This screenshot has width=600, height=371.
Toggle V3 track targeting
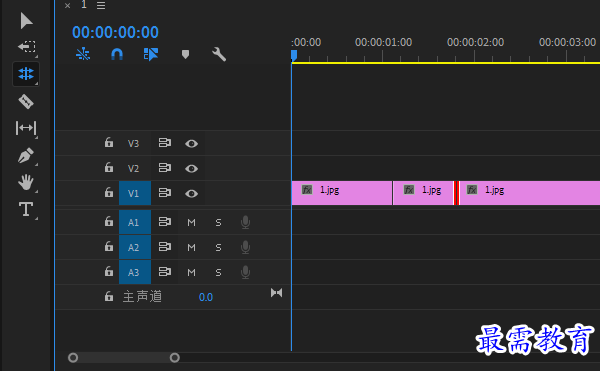[134, 143]
